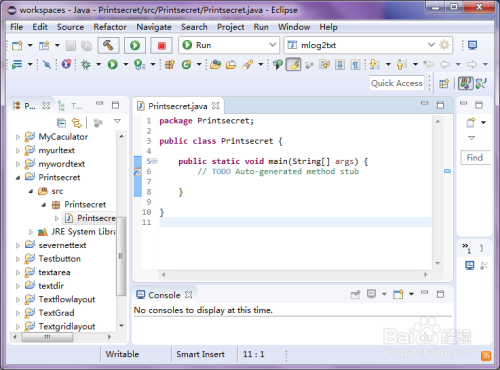
Task: Open the launch configuration gear settings
Action: pos(444,45)
